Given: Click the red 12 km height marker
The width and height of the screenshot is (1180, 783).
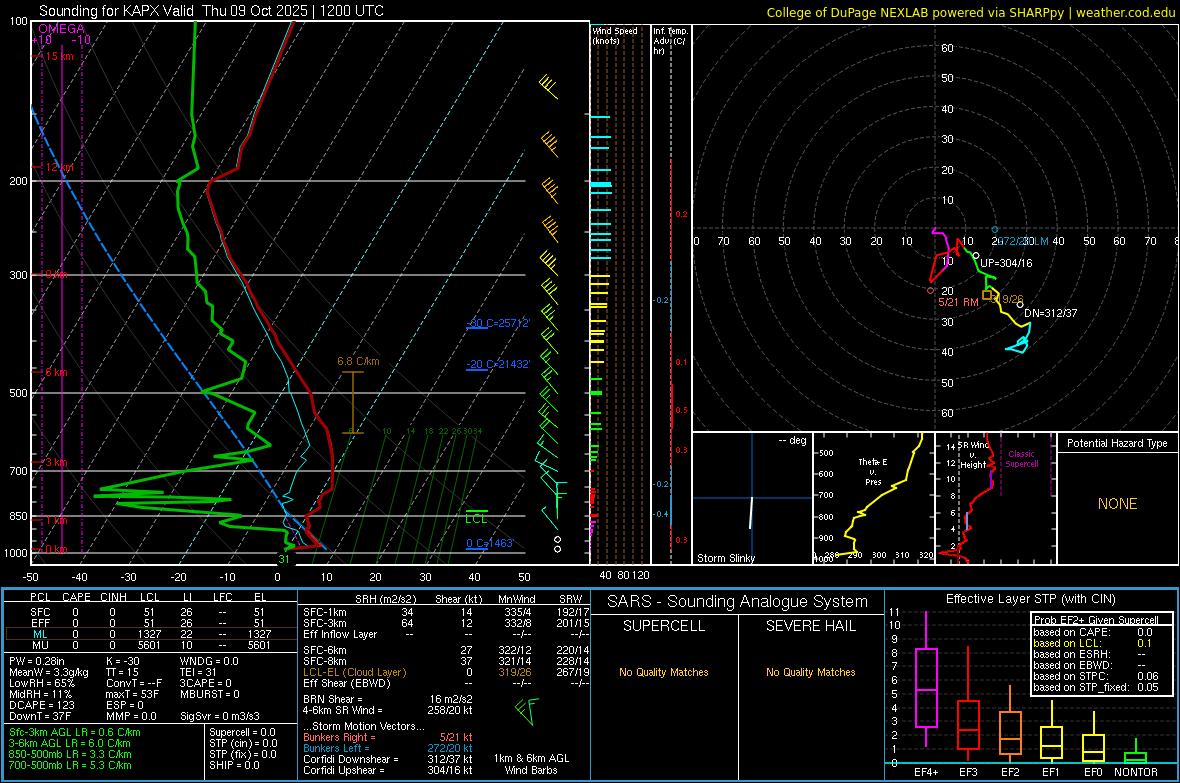Looking at the screenshot, I should point(55,167).
